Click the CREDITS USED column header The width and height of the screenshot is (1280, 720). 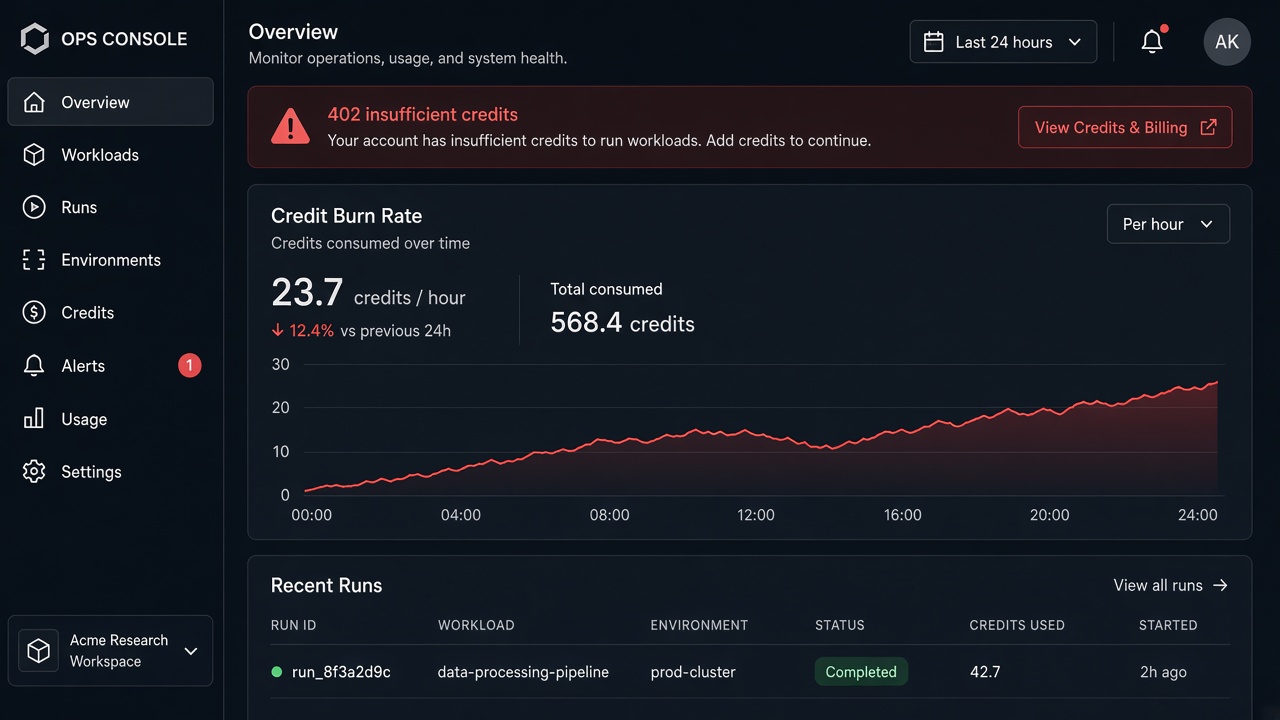(x=1017, y=625)
